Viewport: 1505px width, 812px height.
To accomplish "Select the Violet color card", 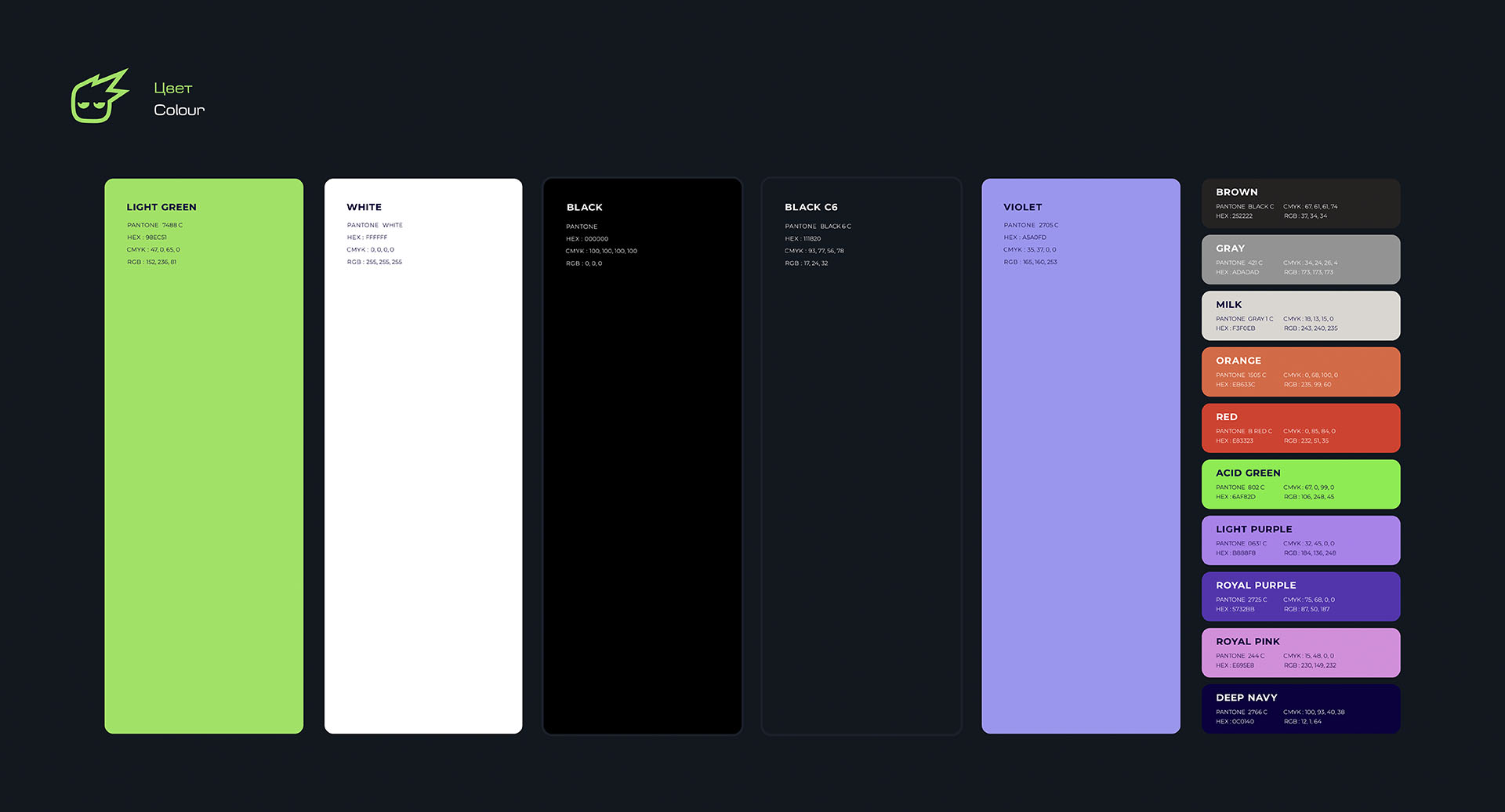I will [1081, 456].
